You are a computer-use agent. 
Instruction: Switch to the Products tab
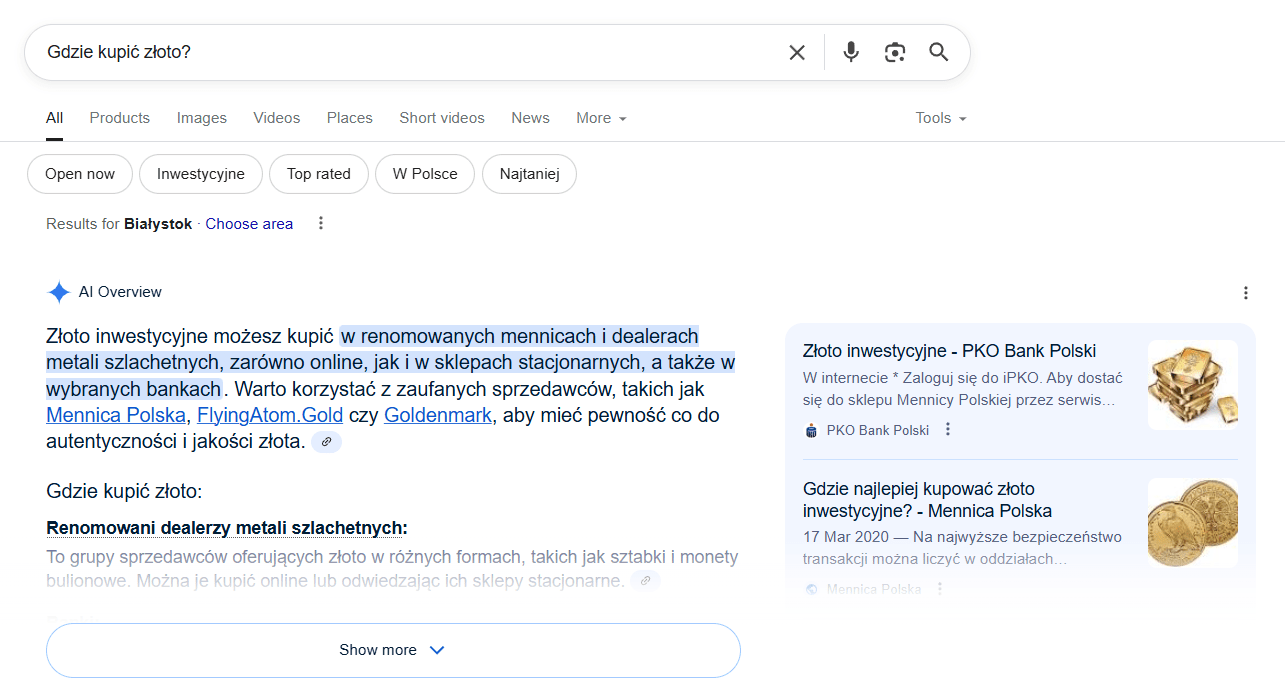click(120, 118)
